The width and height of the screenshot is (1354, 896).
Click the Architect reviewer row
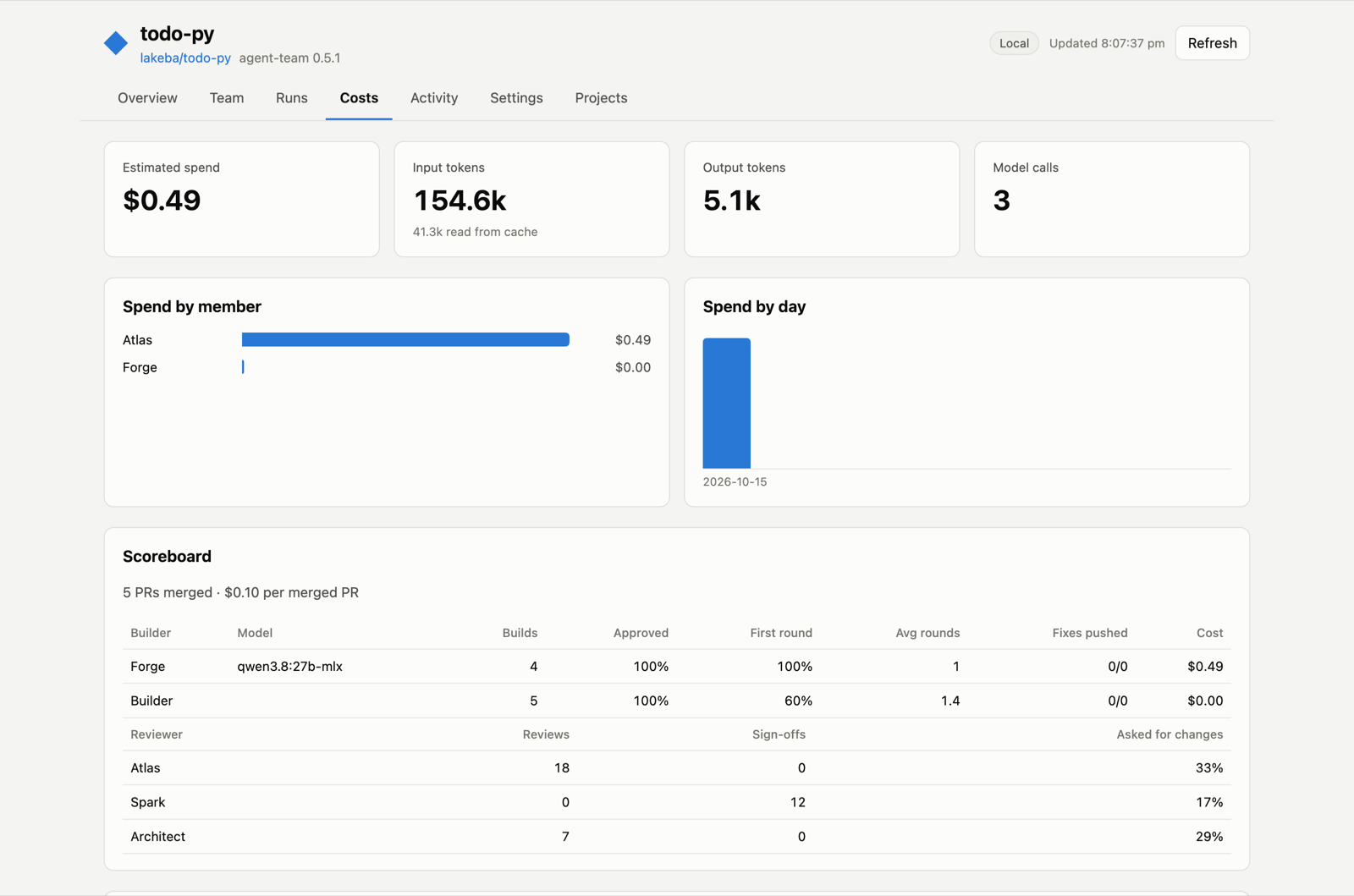click(x=677, y=836)
